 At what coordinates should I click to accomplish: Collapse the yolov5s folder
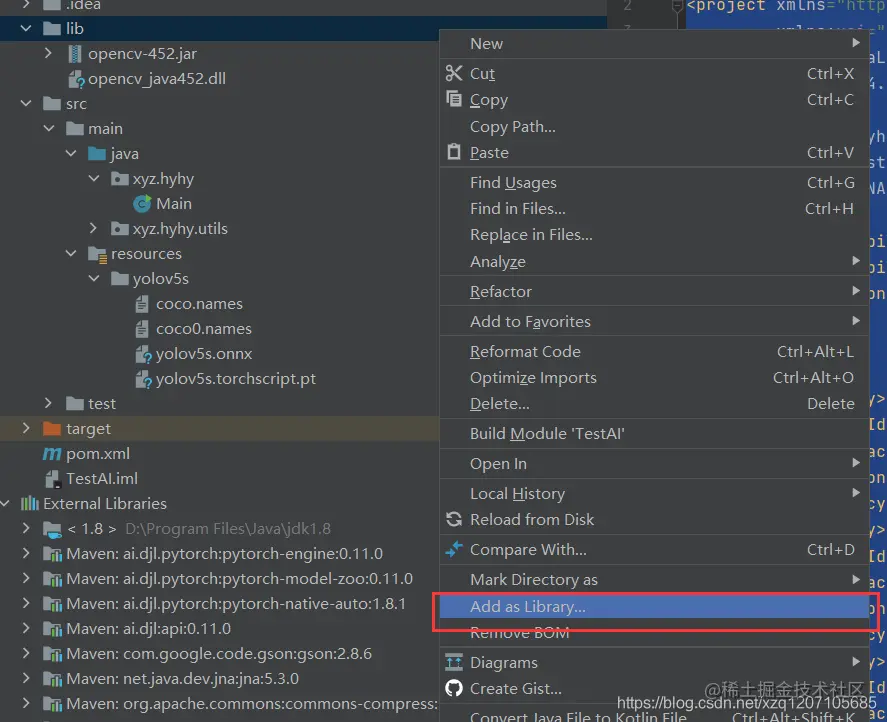[x=94, y=278]
